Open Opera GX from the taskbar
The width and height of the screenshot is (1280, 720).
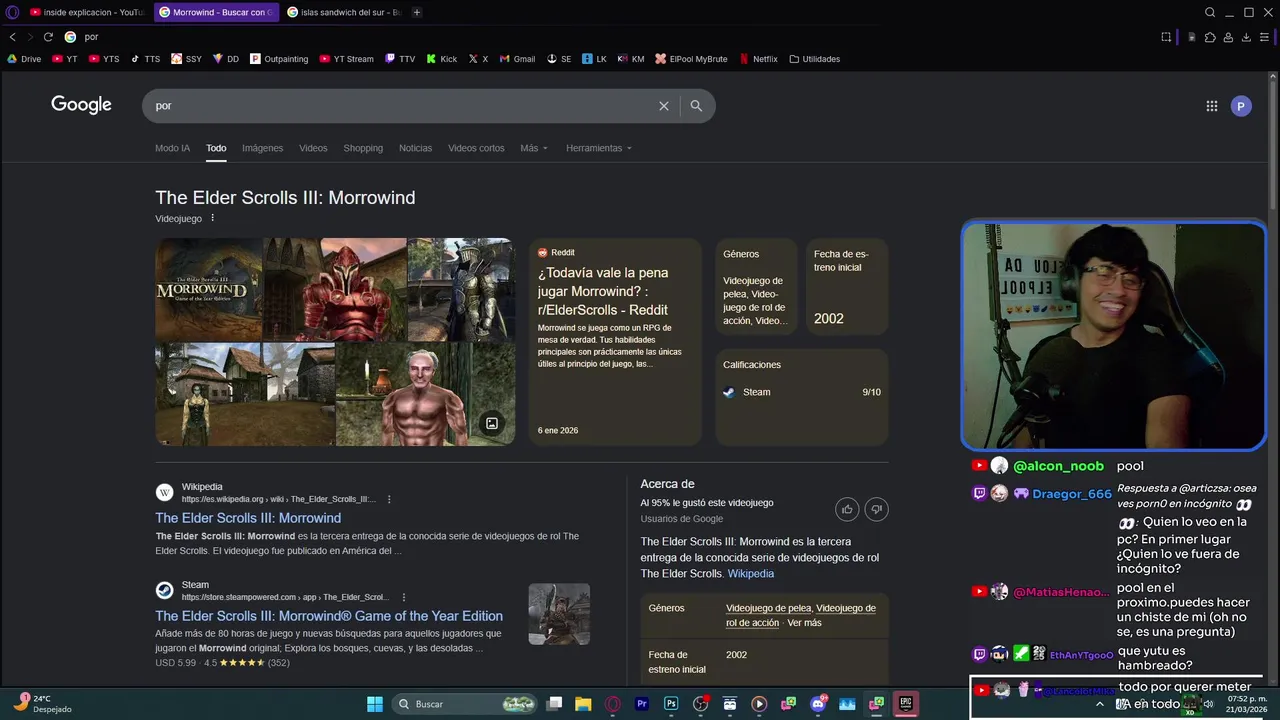(x=613, y=704)
